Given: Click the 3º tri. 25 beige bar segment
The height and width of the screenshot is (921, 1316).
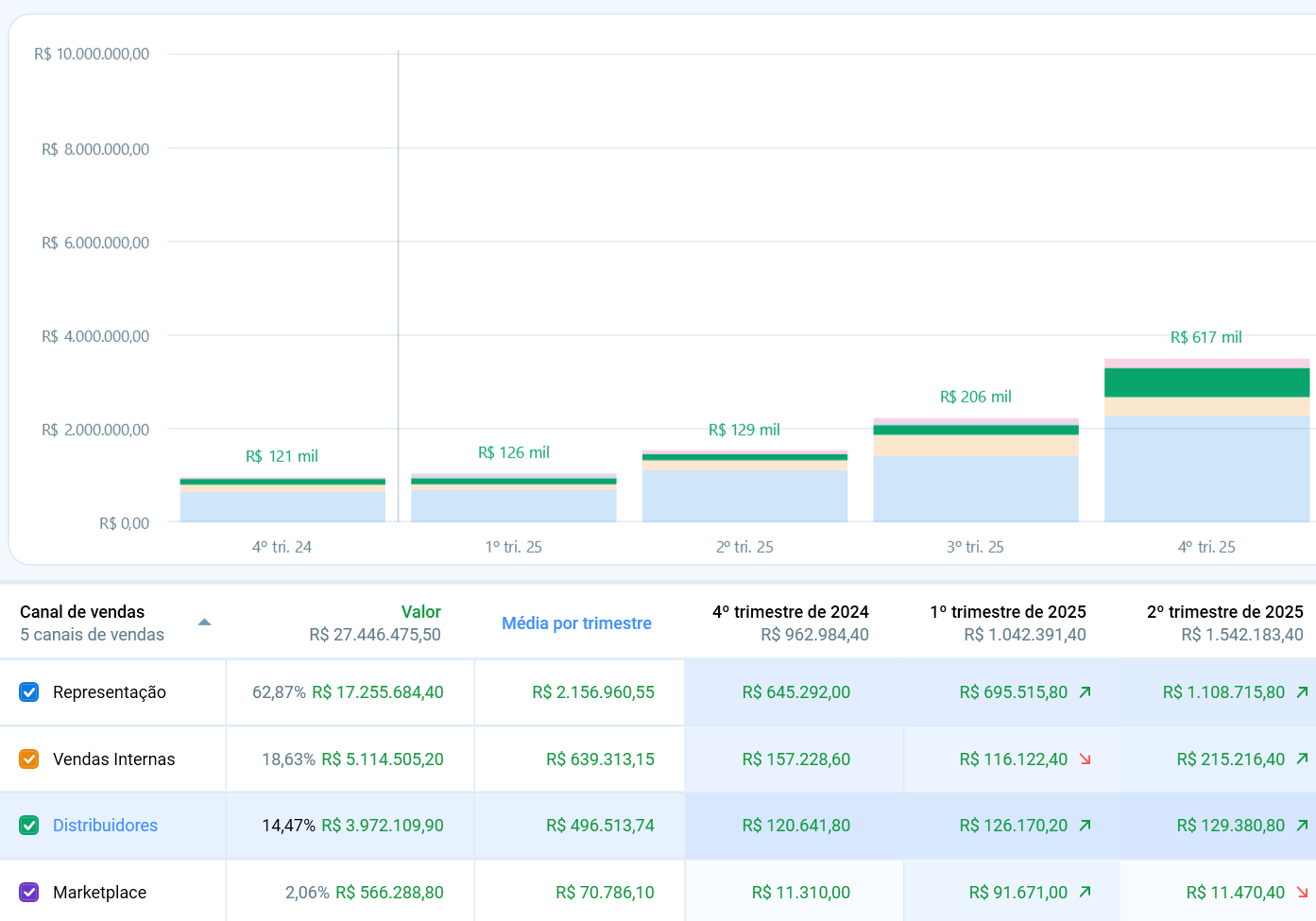Looking at the screenshot, I should [x=976, y=446].
